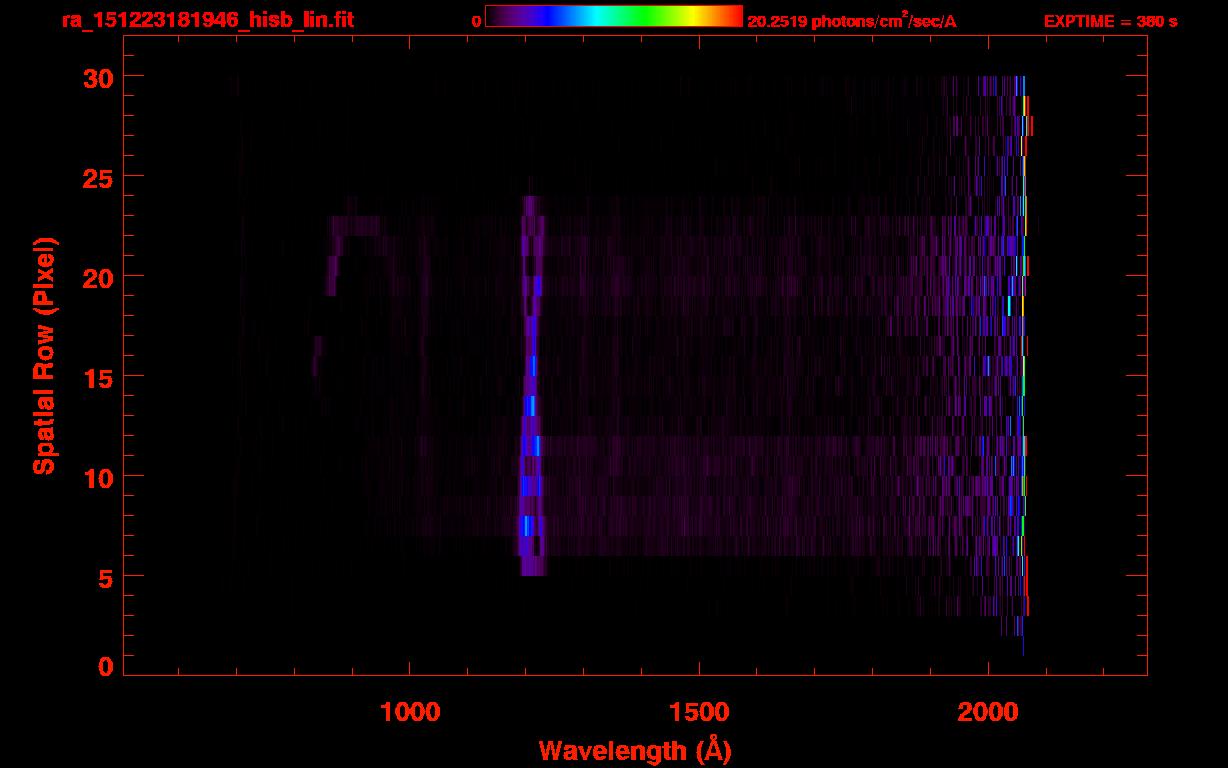The width and height of the screenshot is (1228, 768).
Task: Click the x-axis tick label 1500
Action: coord(698,712)
